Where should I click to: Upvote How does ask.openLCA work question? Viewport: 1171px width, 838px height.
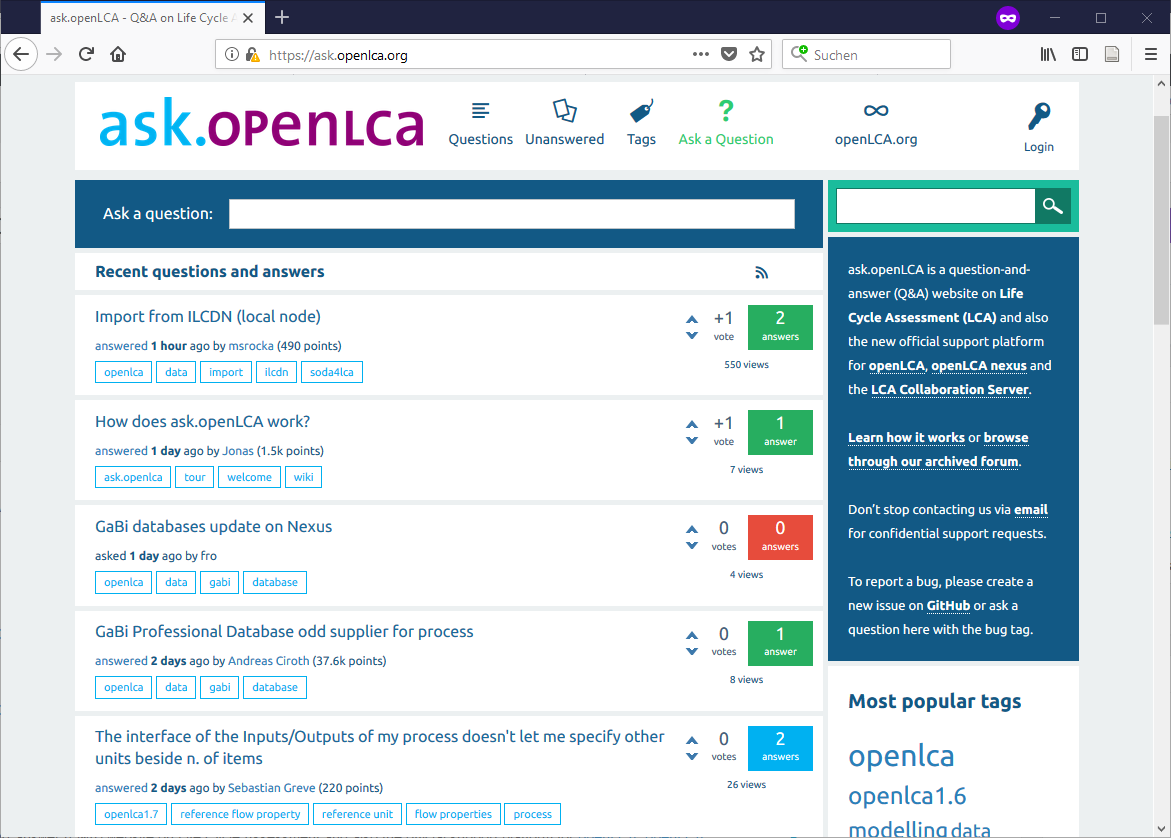click(x=692, y=424)
